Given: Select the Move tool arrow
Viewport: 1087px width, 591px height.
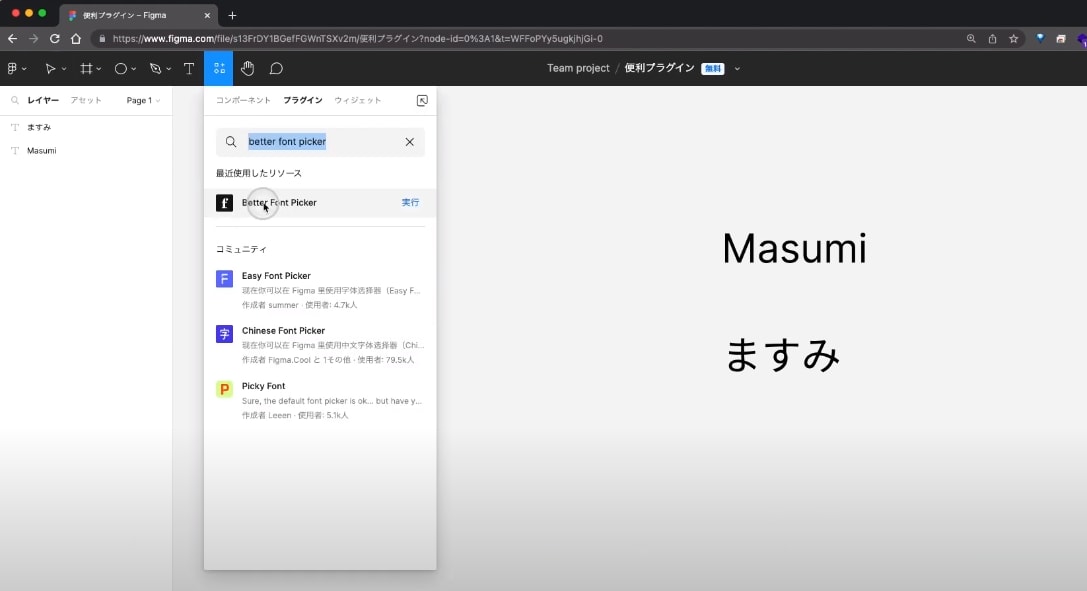Looking at the screenshot, I should [x=50, y=69].
